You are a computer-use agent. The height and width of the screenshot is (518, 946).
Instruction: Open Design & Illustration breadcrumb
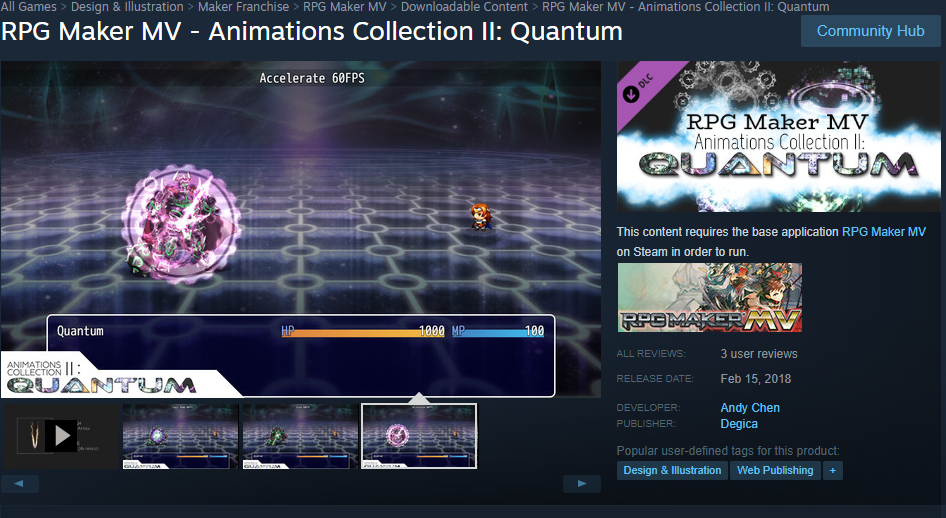(x=127, y=7)
